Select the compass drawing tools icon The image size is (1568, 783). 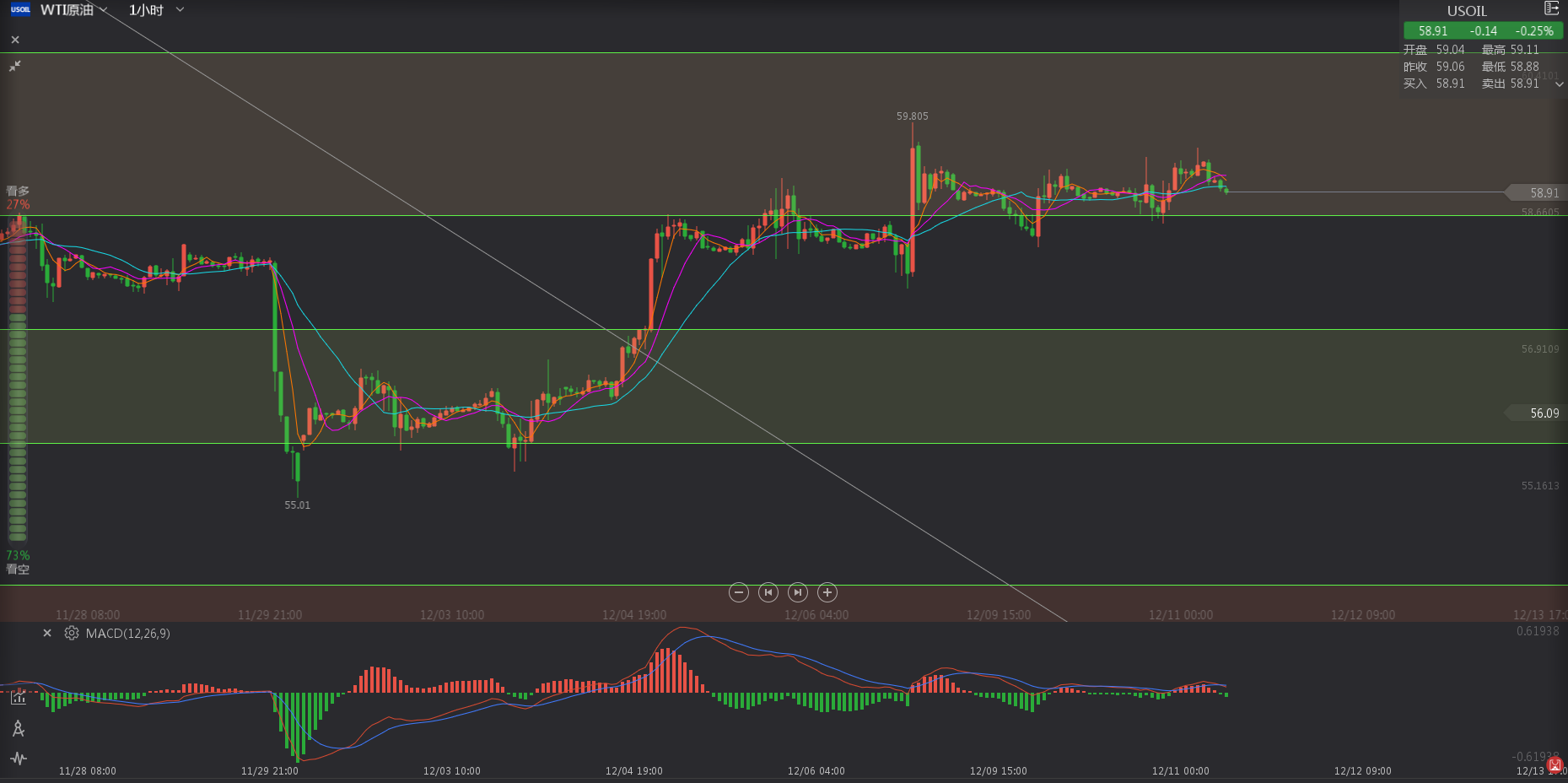click(x=19, y=728)
